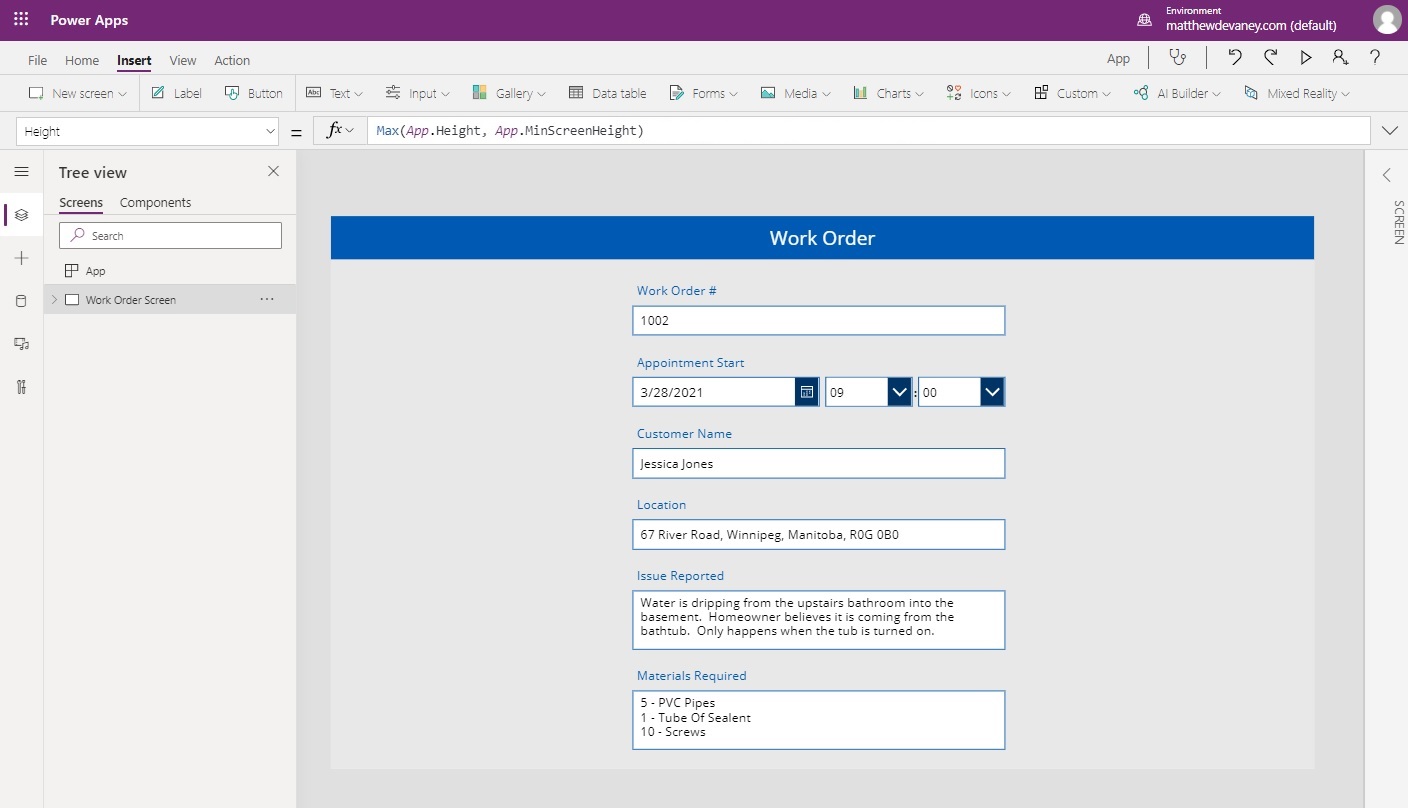The width and height of the screenshot is (1408, 808).
Task: Expand the Work Order Screen tree node
Action: coord(54,300)
